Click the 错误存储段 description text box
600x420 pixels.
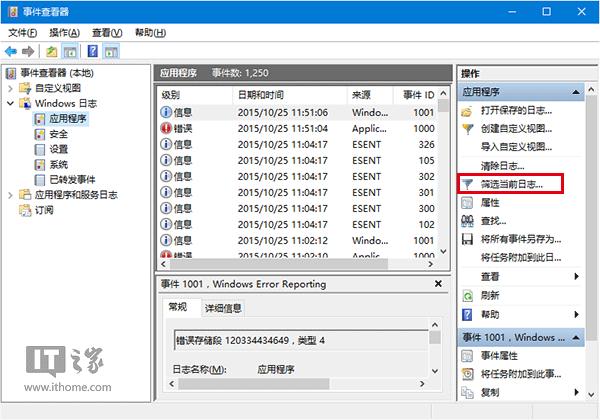(x=301, y=340)
